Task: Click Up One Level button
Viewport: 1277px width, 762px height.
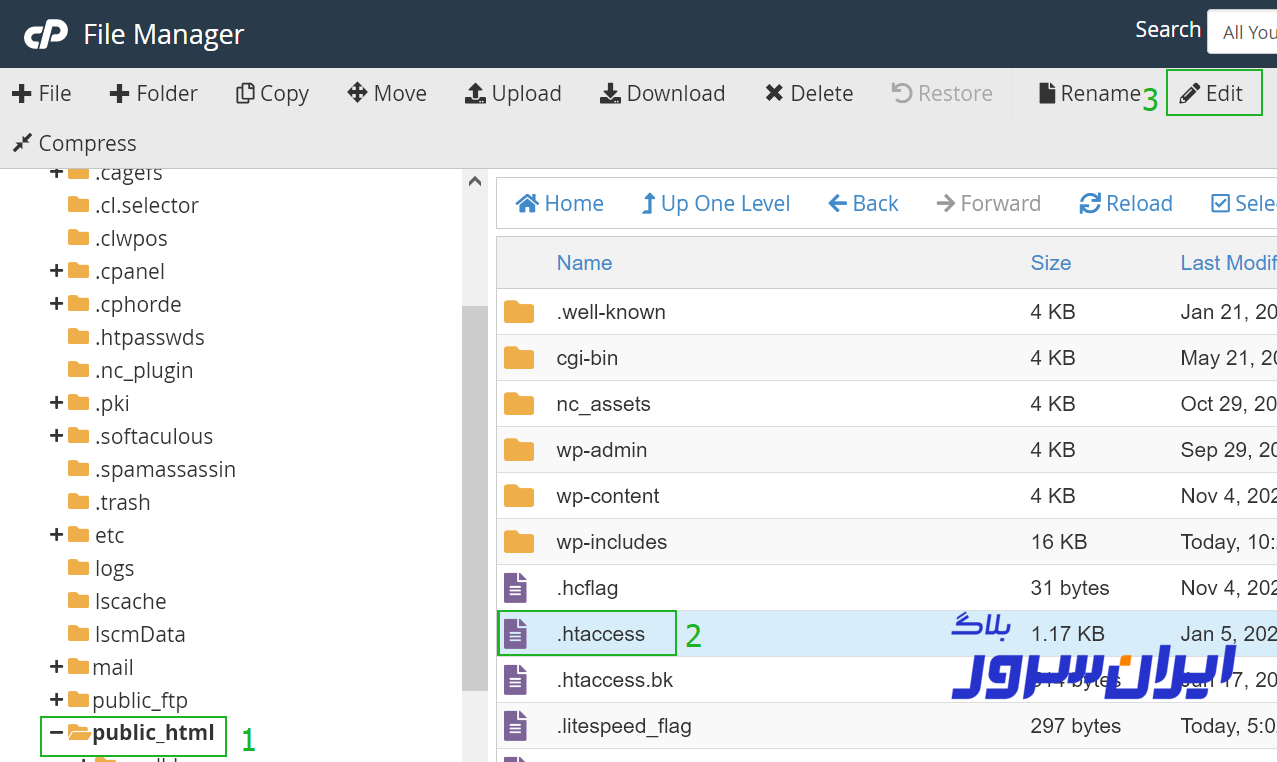Action: [x=715, y=204]
